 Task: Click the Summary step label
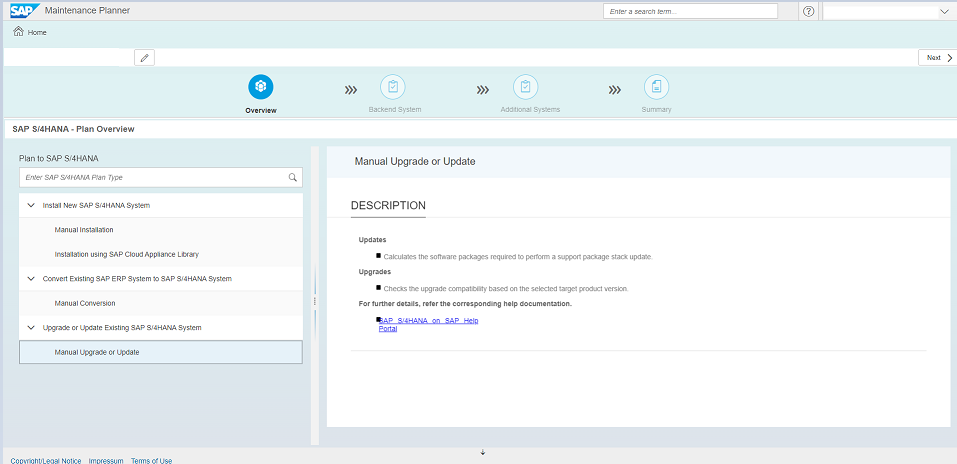point(656,110)
